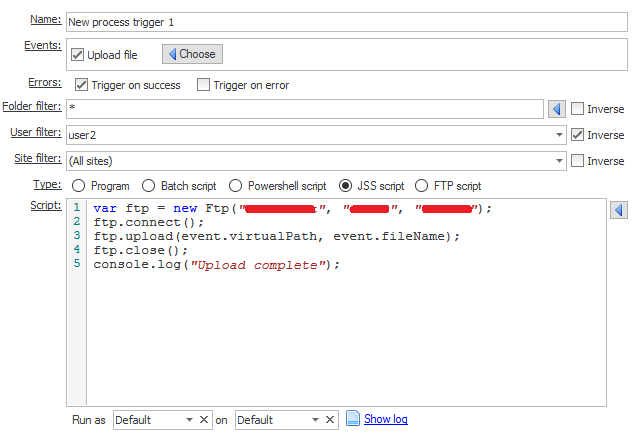Uncheck Inverse for User filter
Viewport: 634px width, 436px height.
click(x=577, y=135)
